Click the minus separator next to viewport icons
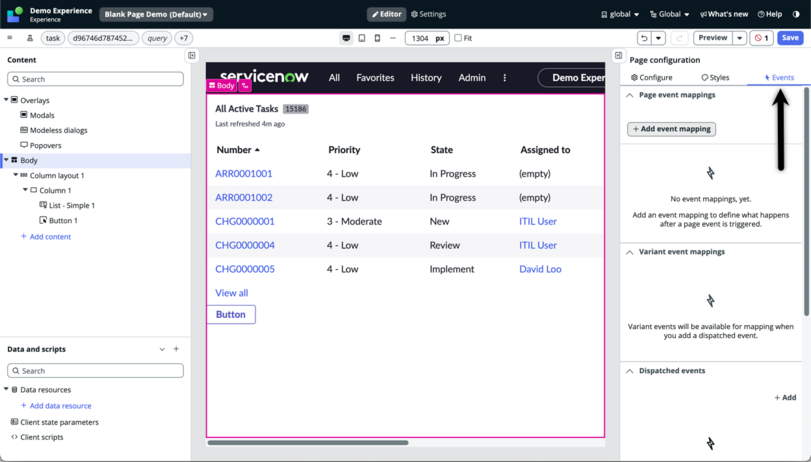 (393, 38)
